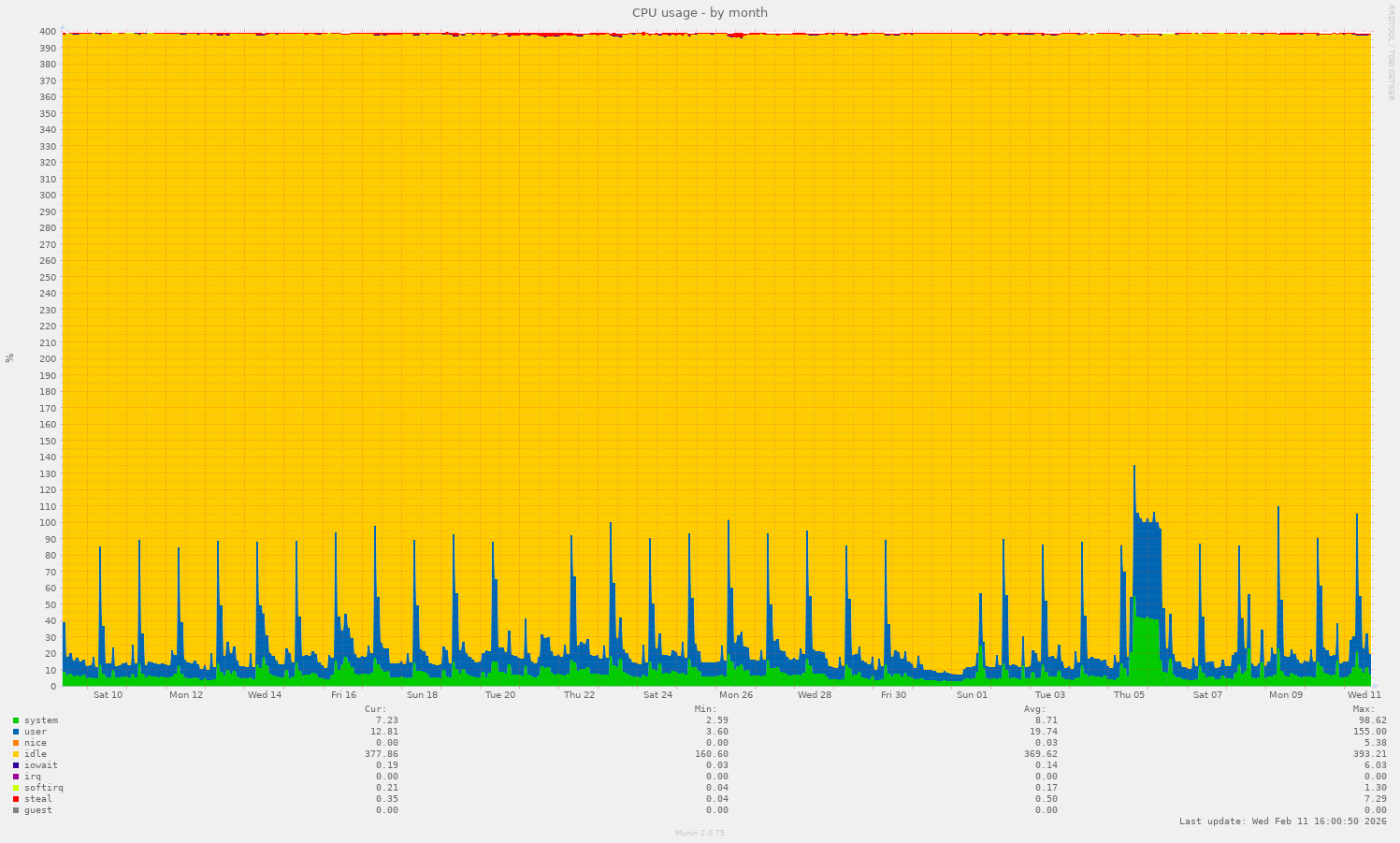This screenshot has height=843, width=1400.
Task: Click the 'Munin 2.0.75' footer text
Action: coord(699,833)
